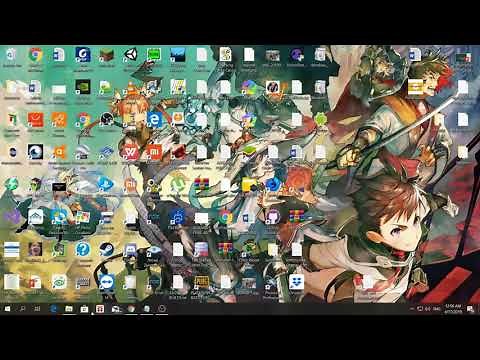Launch the orange Avast shortcut
The image size is (480, 360).
59,152
